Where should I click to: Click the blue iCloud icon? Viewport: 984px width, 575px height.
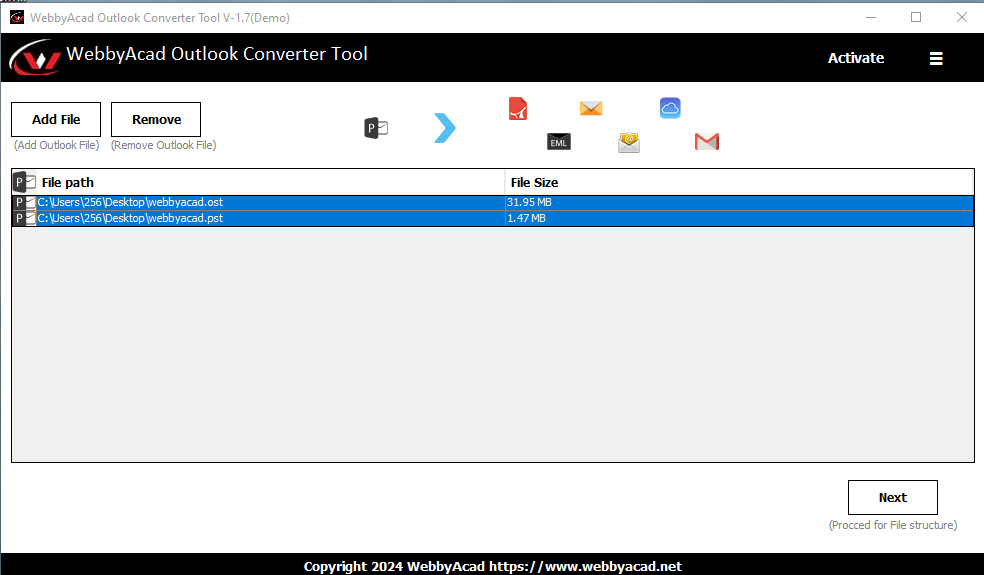(x=670, y=108)
